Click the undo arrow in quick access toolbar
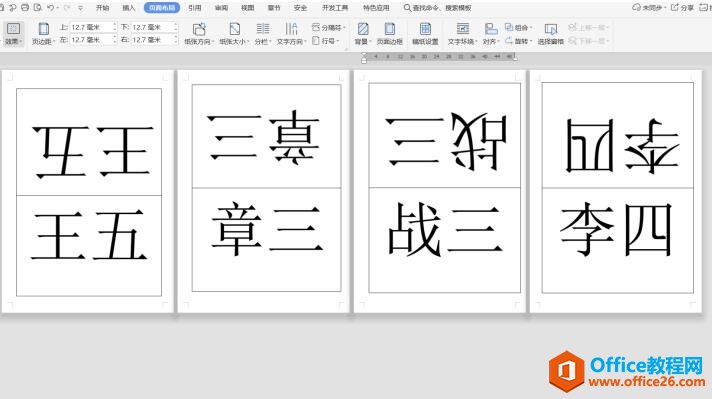 coord(50,8)
